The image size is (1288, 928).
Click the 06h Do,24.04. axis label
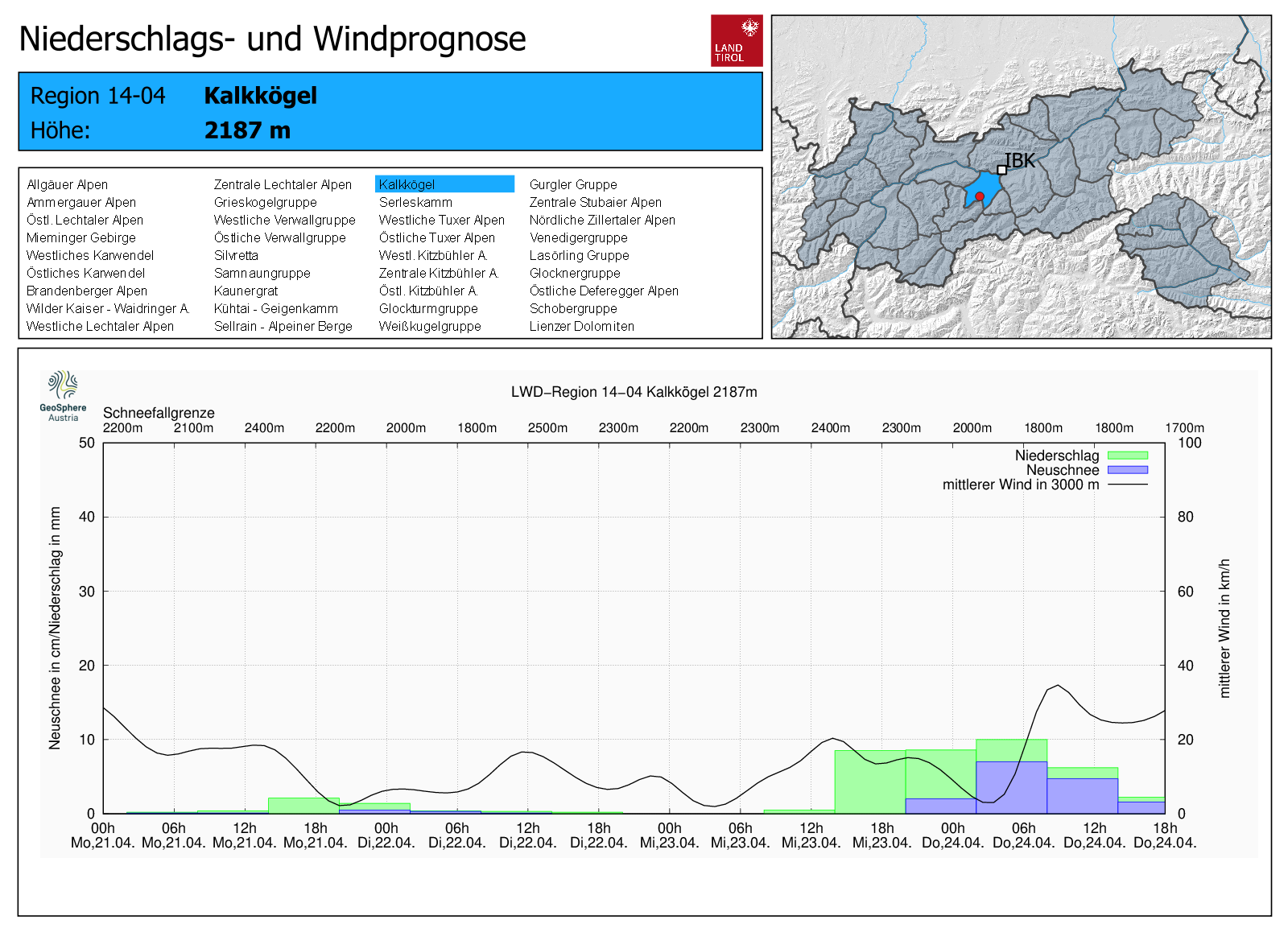coord(1023,835)
